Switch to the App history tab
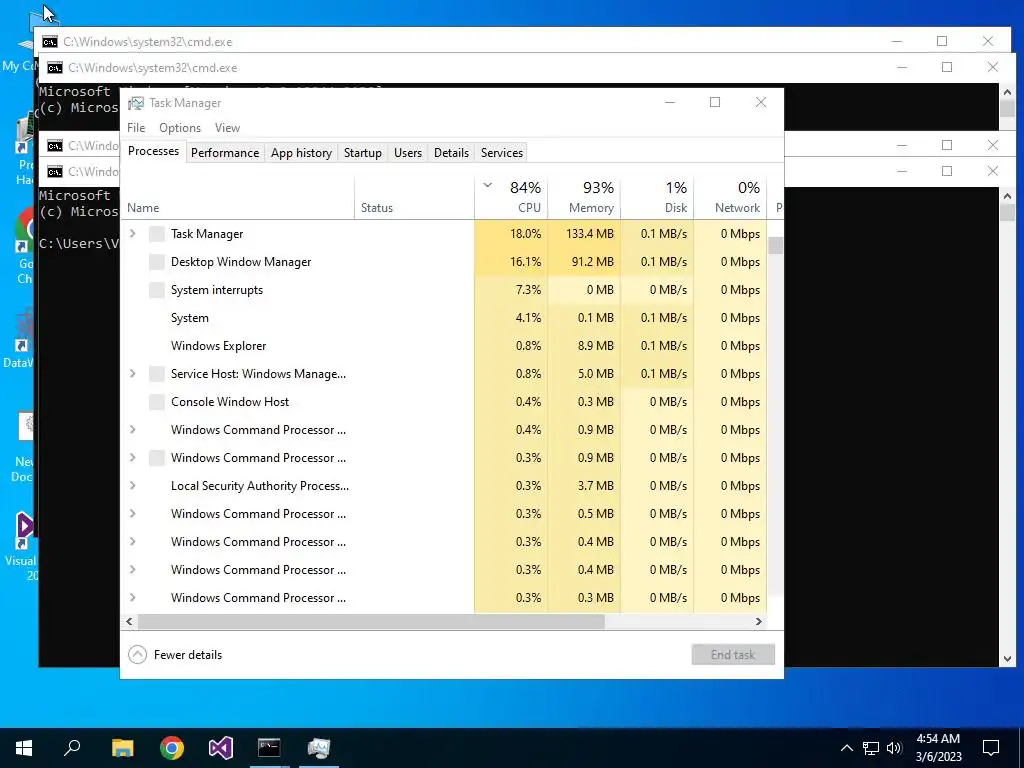Viewport: 1024px width, 768px height. coord(301,153)
